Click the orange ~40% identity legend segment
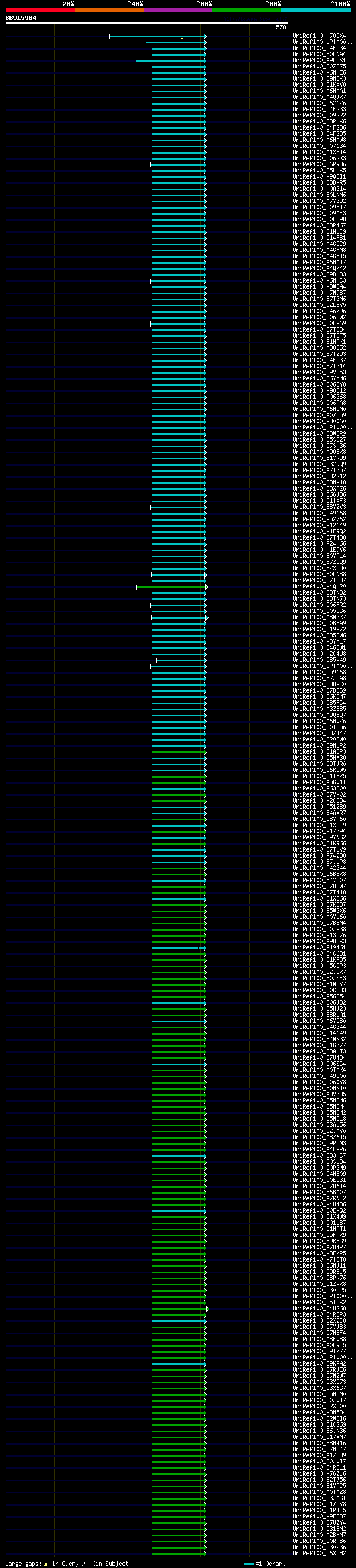Viewport: 356px width, 1568px height. (109, 10)
